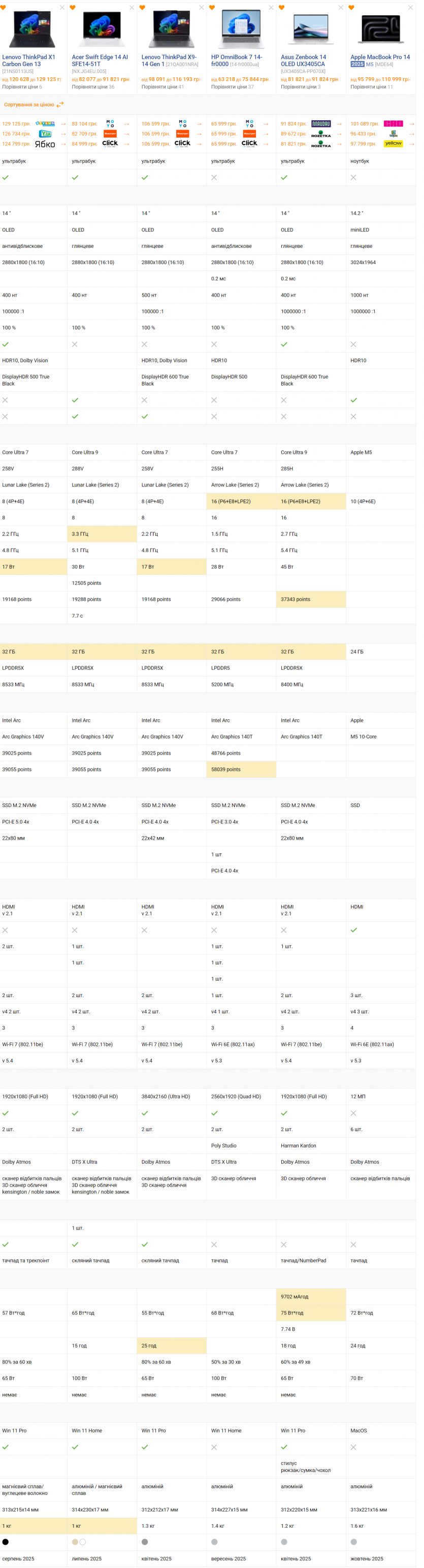This screenshot has height=1568, width=424.
Task: Click the arrow next to the 65 999 грн. top HP offer
Action: [x=266, y=123]
